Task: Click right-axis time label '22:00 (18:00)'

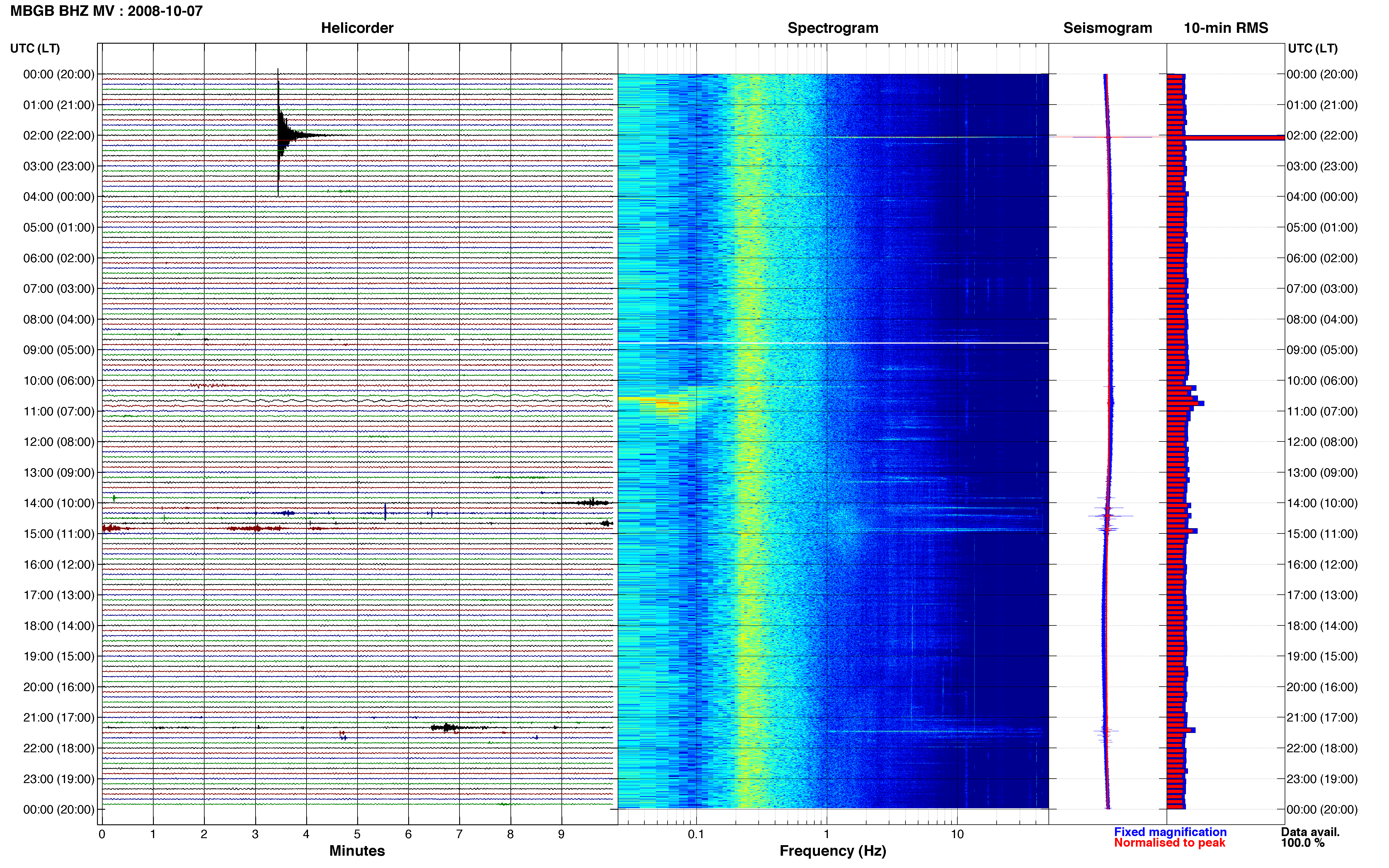Action: point(1322,748)
